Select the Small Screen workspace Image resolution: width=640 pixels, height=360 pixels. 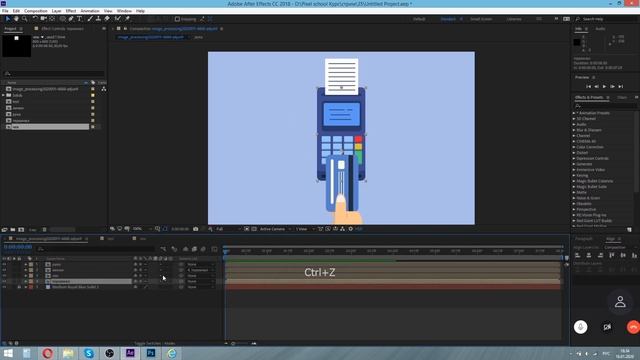point(481,19)
